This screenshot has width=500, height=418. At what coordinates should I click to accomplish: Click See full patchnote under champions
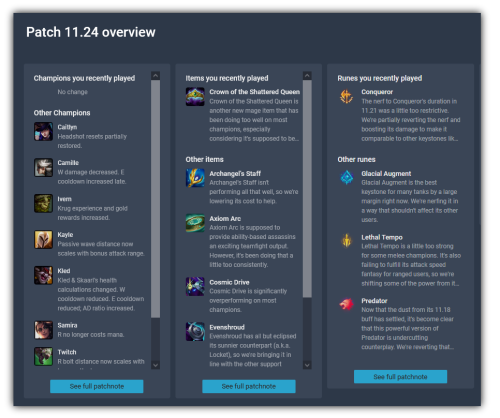point(97,386)
